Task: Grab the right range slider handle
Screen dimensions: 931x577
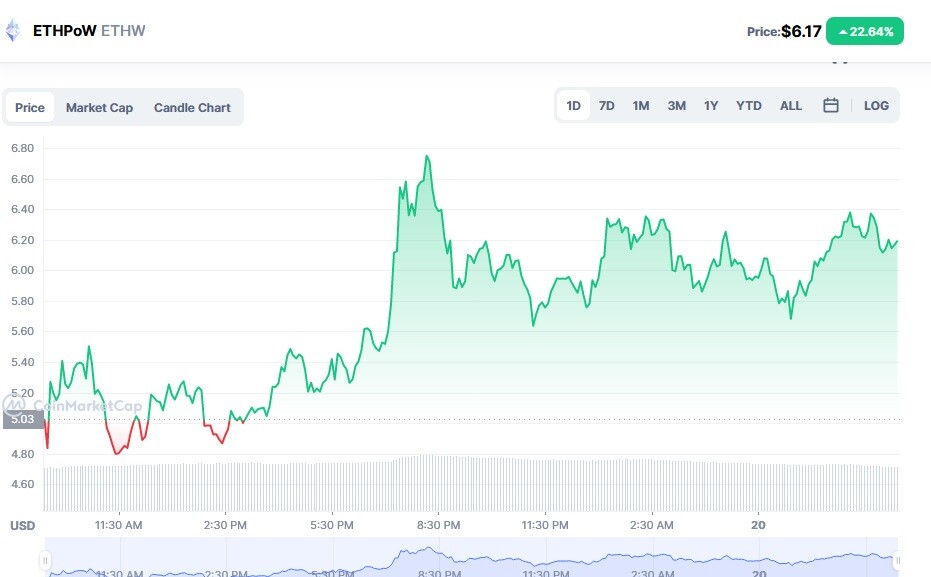Action: tap(897, 560)
